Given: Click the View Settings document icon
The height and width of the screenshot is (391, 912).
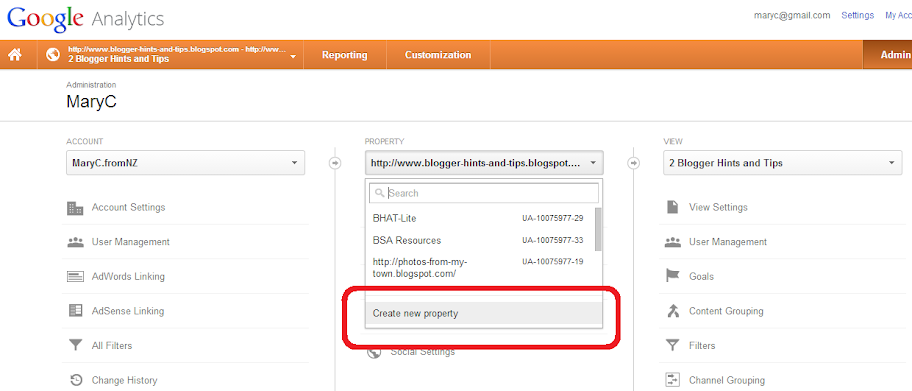Looking at the screenshot, I should 672,207.
